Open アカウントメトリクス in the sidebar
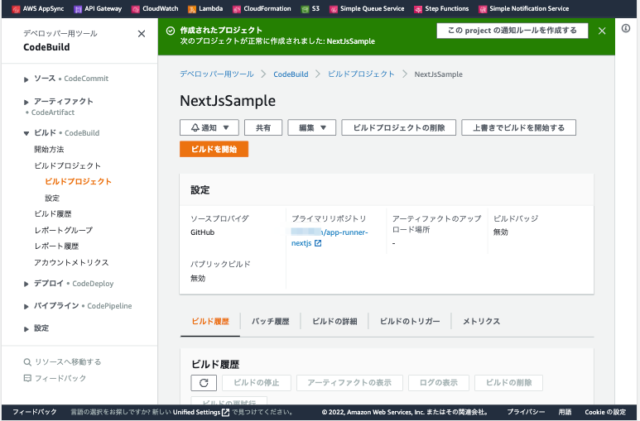Viewport: 640px width, 421px height. click(x=71, y=263)
